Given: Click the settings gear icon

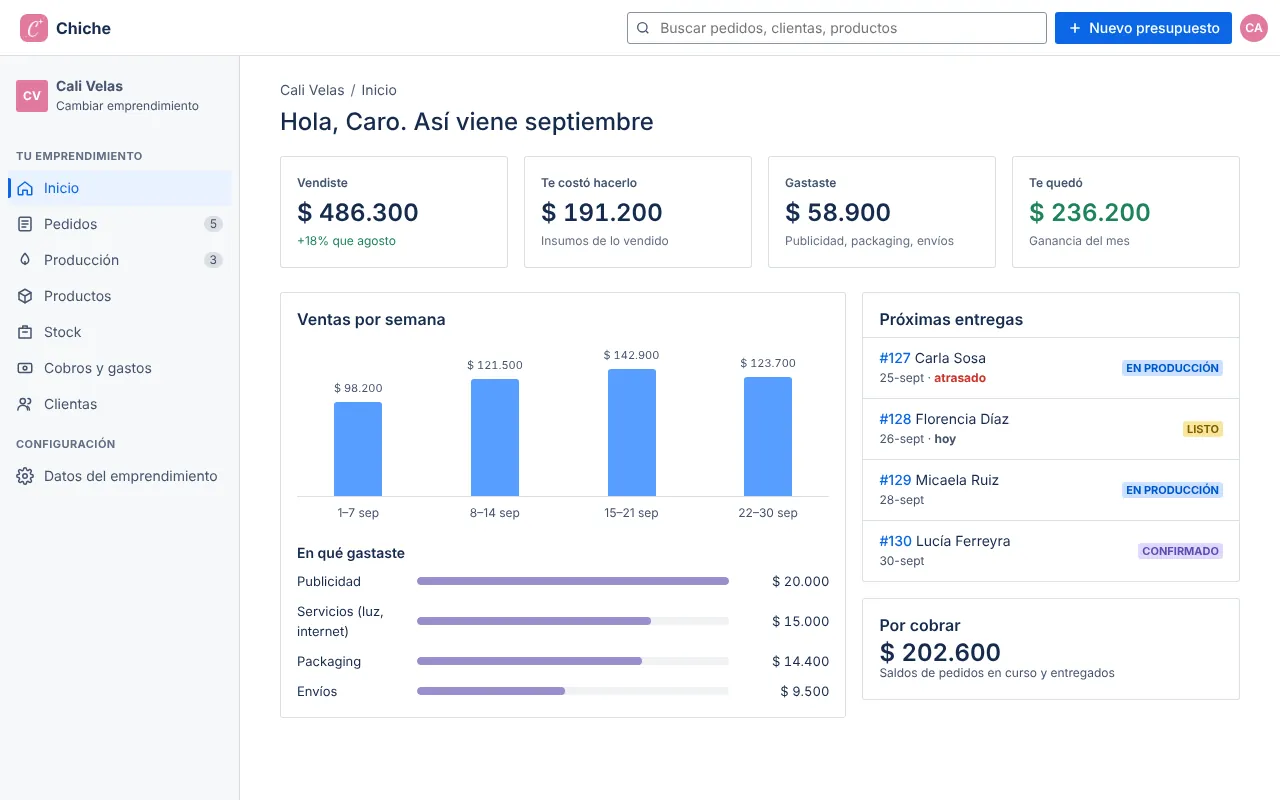Looking at the screenshot, I should tap(25, 476).
